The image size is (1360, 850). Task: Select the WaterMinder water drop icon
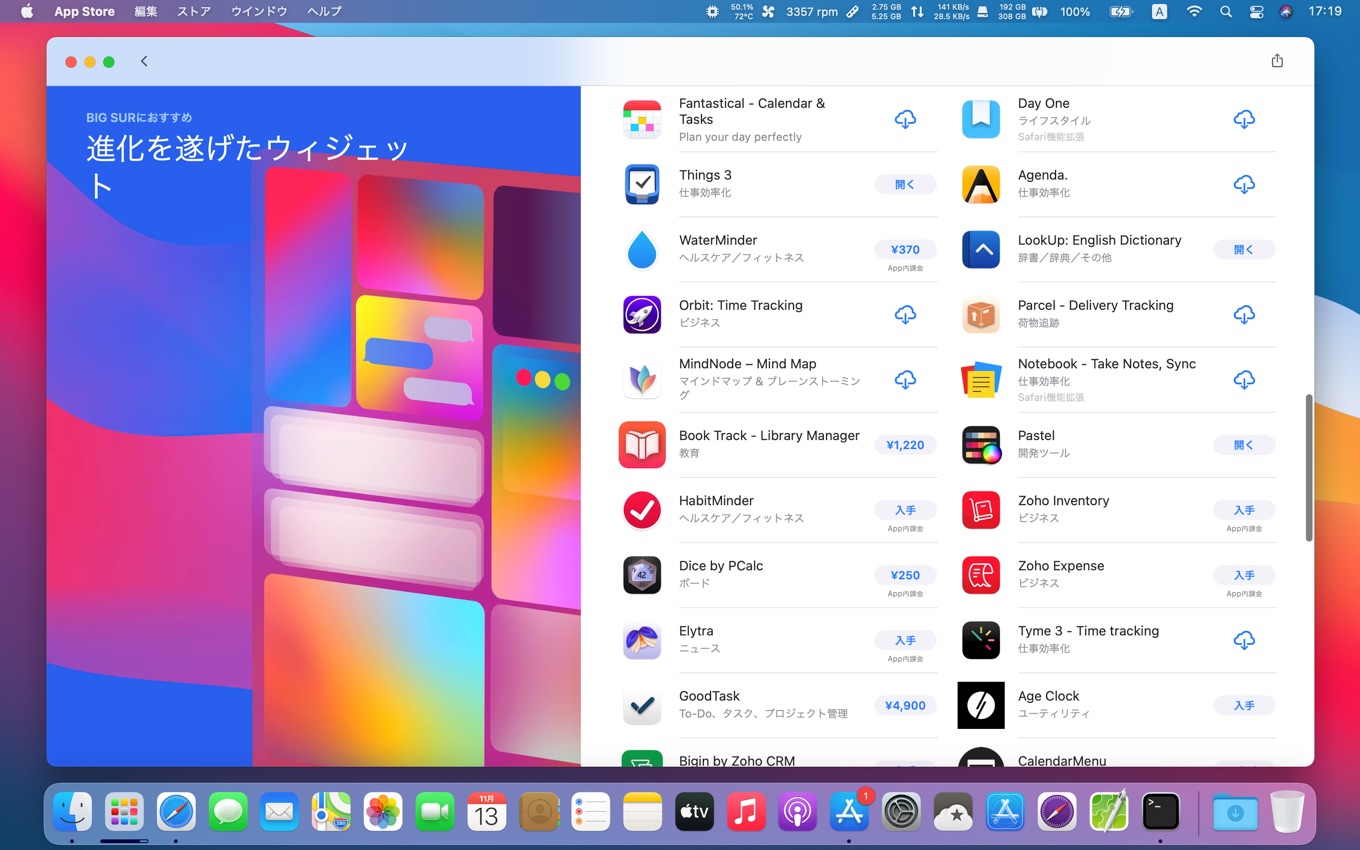coord(642,249)
